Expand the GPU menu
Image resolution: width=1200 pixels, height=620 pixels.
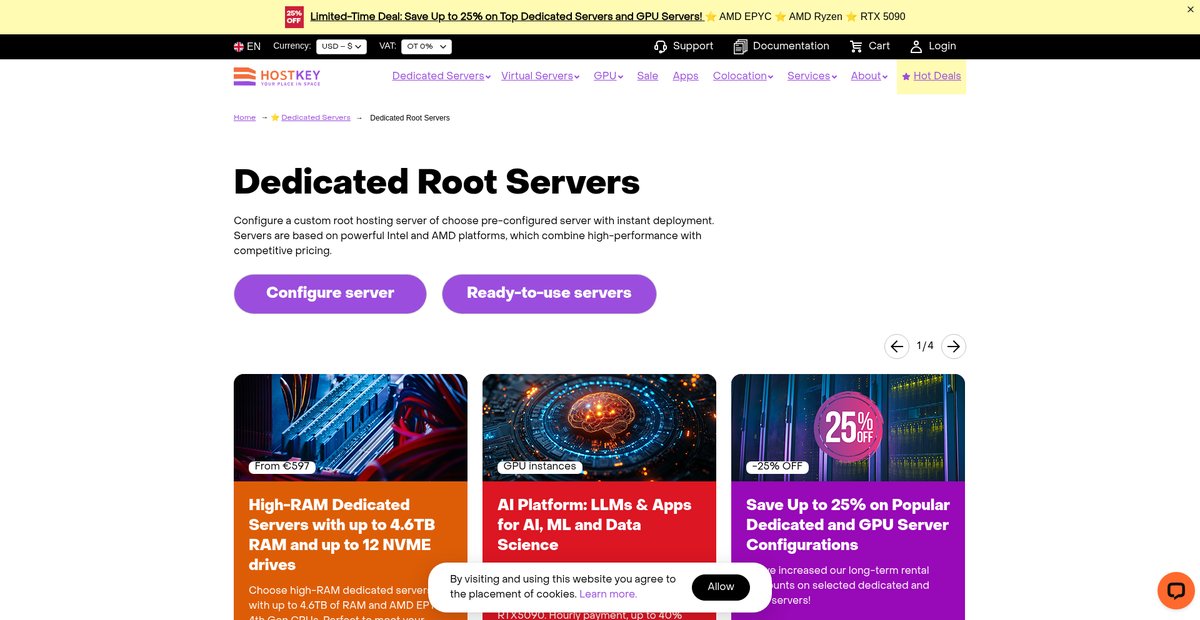[608, 76]
